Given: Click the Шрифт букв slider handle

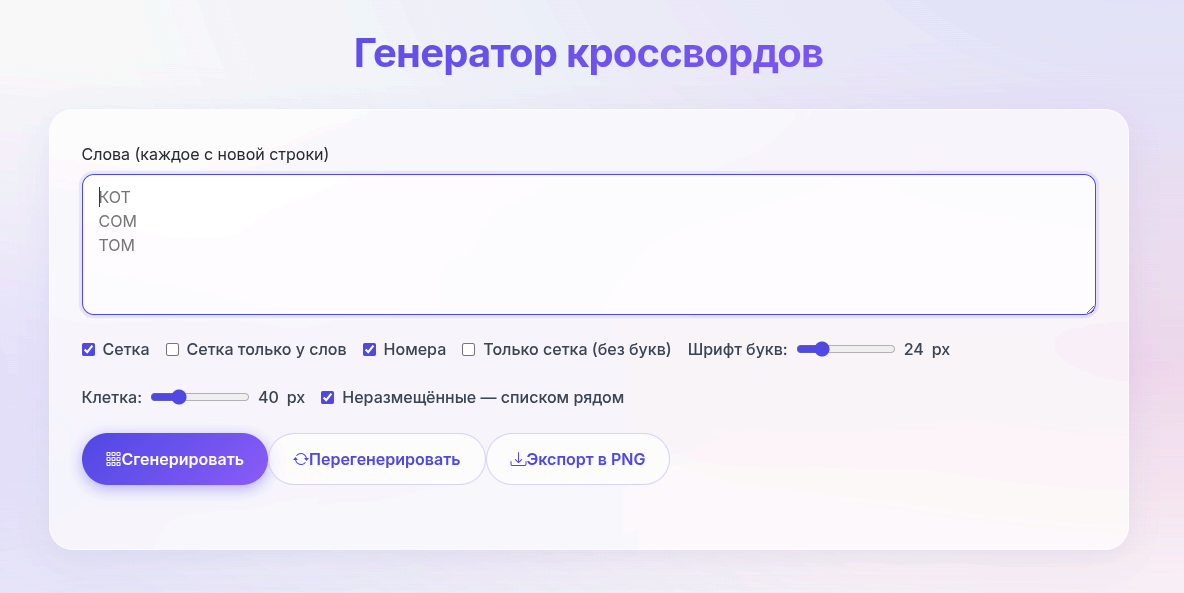Looking at the screenshot, I should point(822,349).
